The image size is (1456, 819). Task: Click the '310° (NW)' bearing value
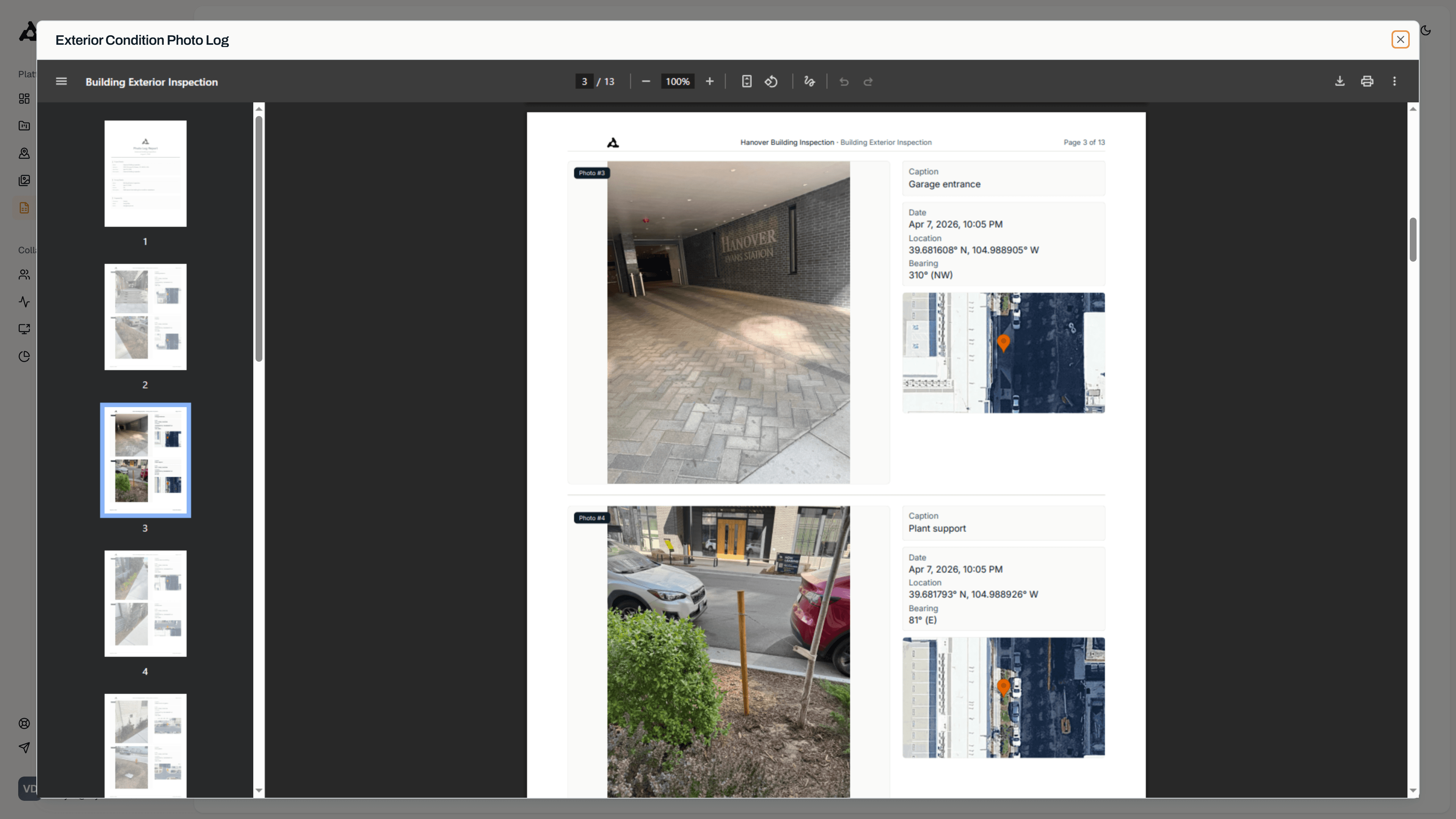(x=930, y=275)
